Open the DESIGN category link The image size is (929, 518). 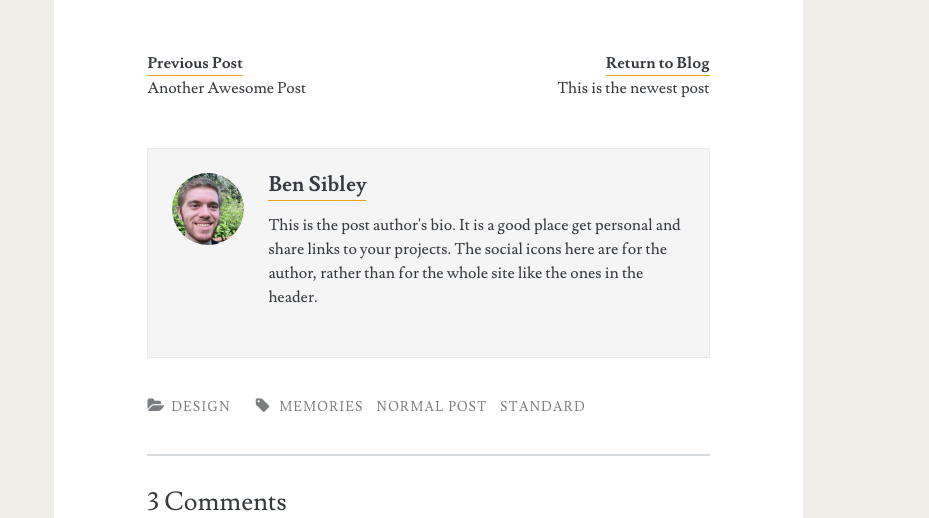click(x=200, y=406)
